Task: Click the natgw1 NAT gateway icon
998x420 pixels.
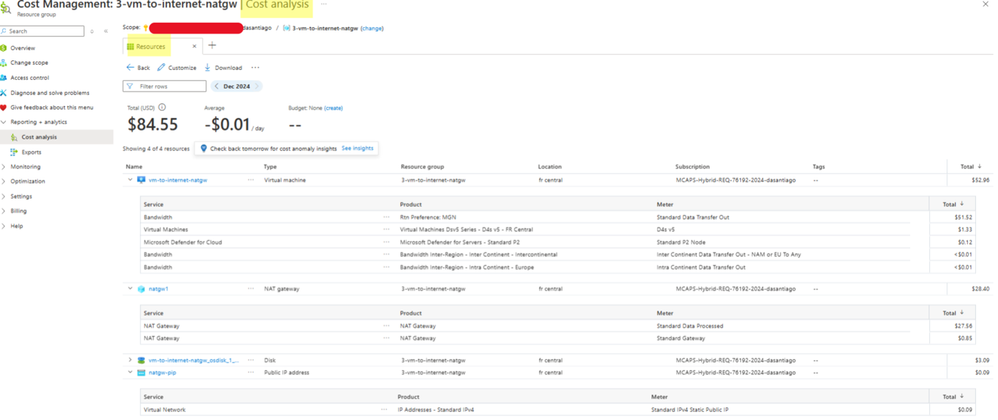Action: (141, 289)
